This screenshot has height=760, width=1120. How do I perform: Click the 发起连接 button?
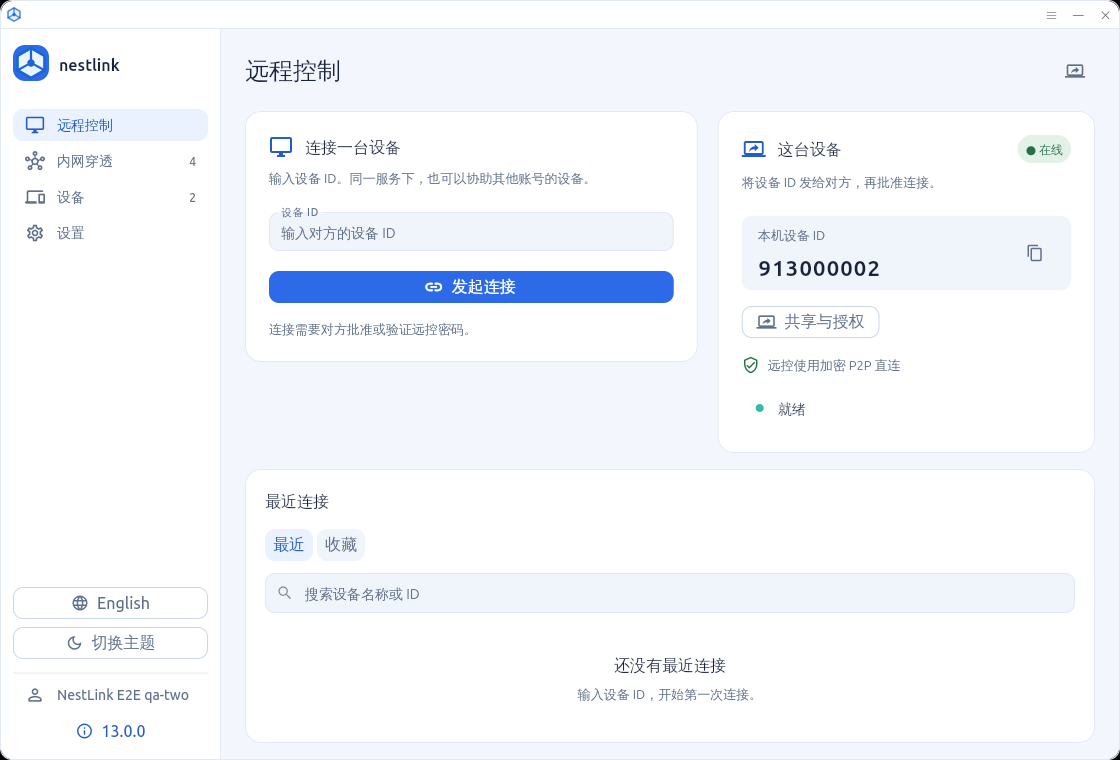[471, 286]
